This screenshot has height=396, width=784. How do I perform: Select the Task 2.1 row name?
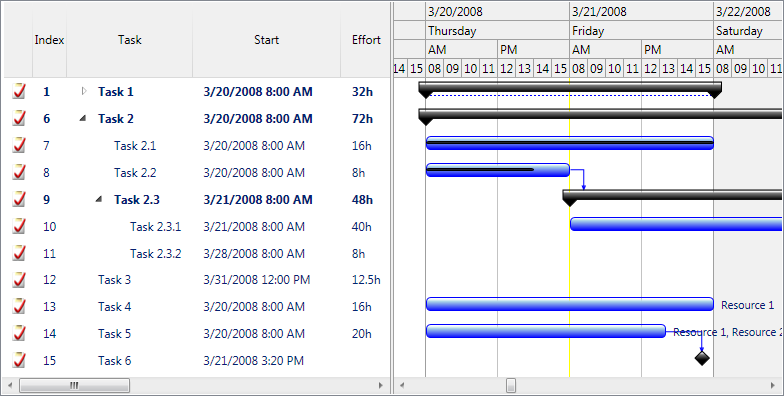[x=135, y=146]
